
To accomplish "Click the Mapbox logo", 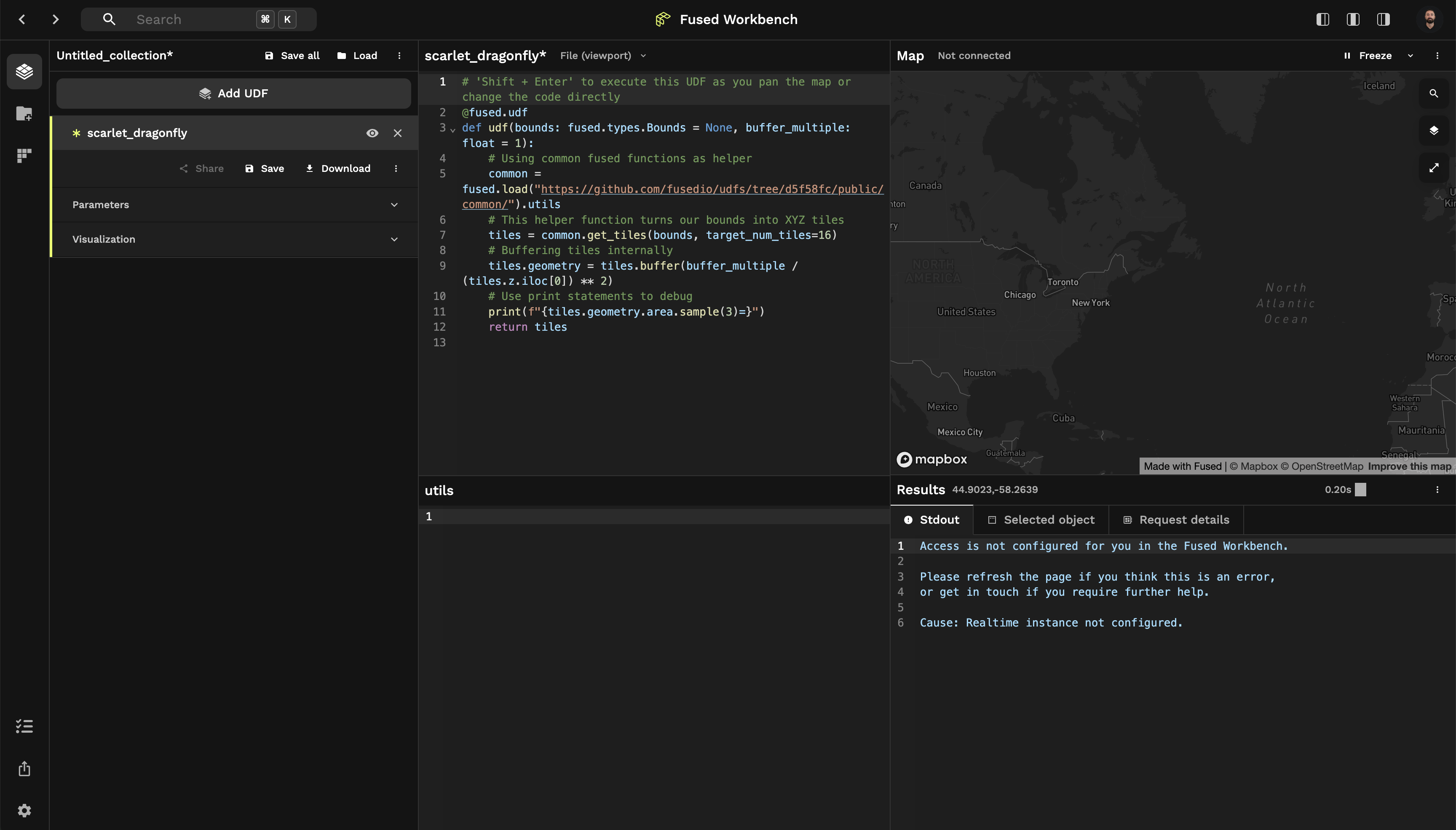I will coord(932,459).
